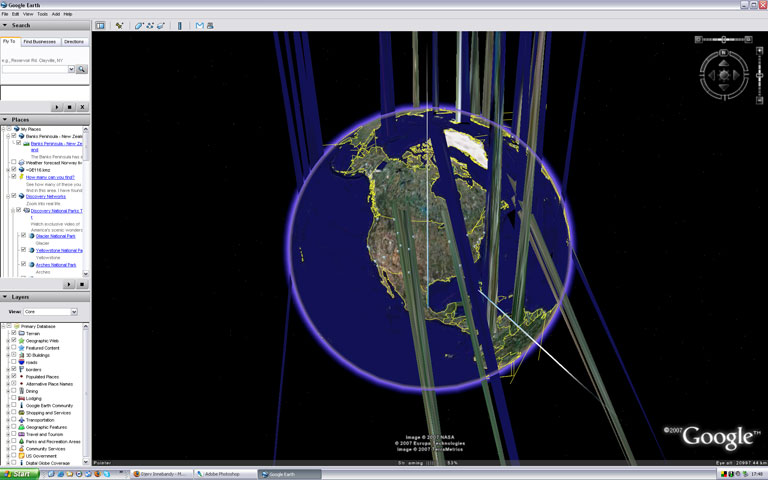The image size is (768, 480).
Task: Click the magnifier Search button
Action: coord(82,69)
